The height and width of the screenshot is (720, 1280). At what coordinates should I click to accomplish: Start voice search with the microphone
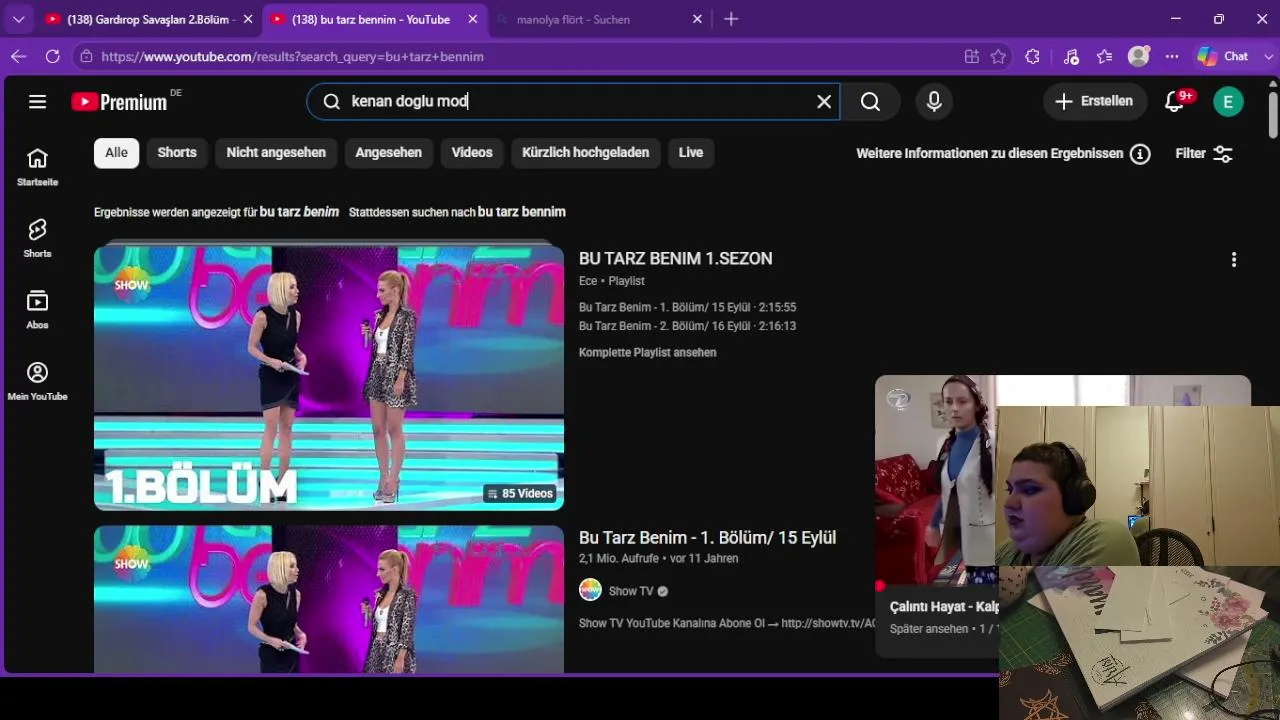coord(934,101)
